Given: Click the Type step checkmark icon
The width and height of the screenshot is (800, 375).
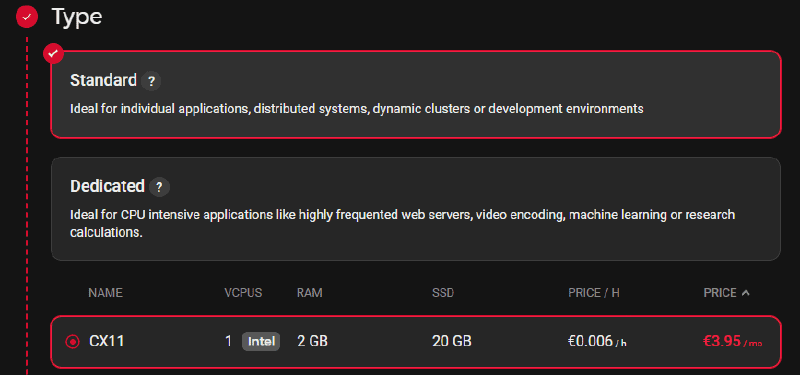Looking at the screenshot, I should pyautogui.click(x=27, y=17).
